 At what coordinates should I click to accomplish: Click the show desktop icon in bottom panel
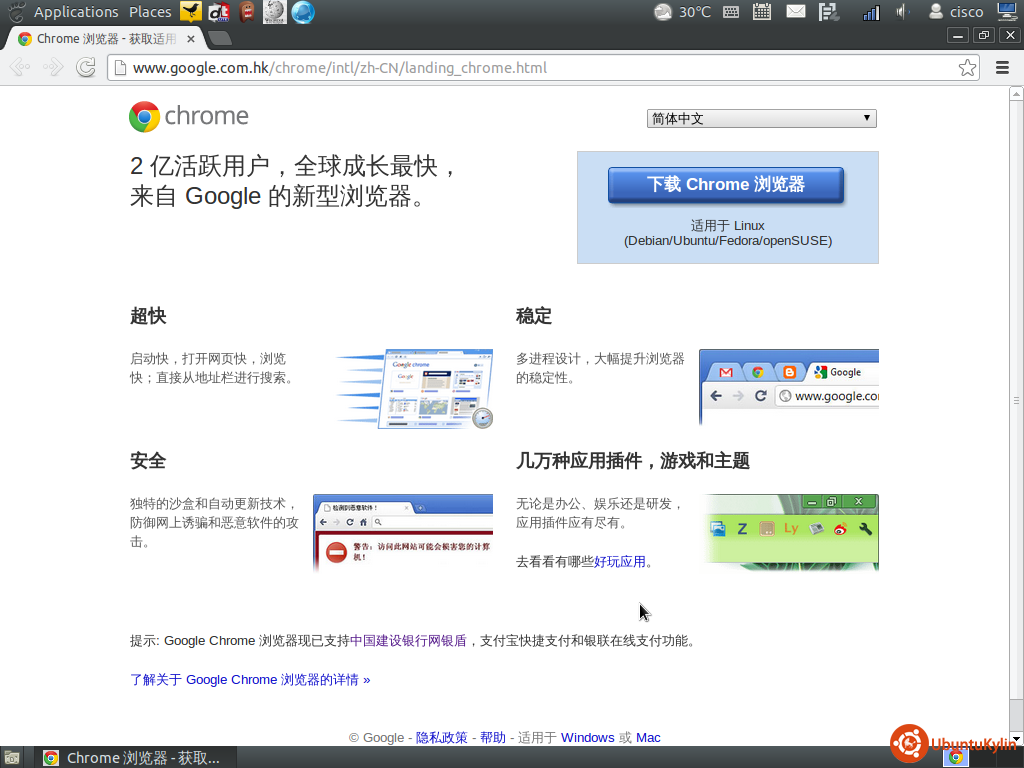[13, 758]
